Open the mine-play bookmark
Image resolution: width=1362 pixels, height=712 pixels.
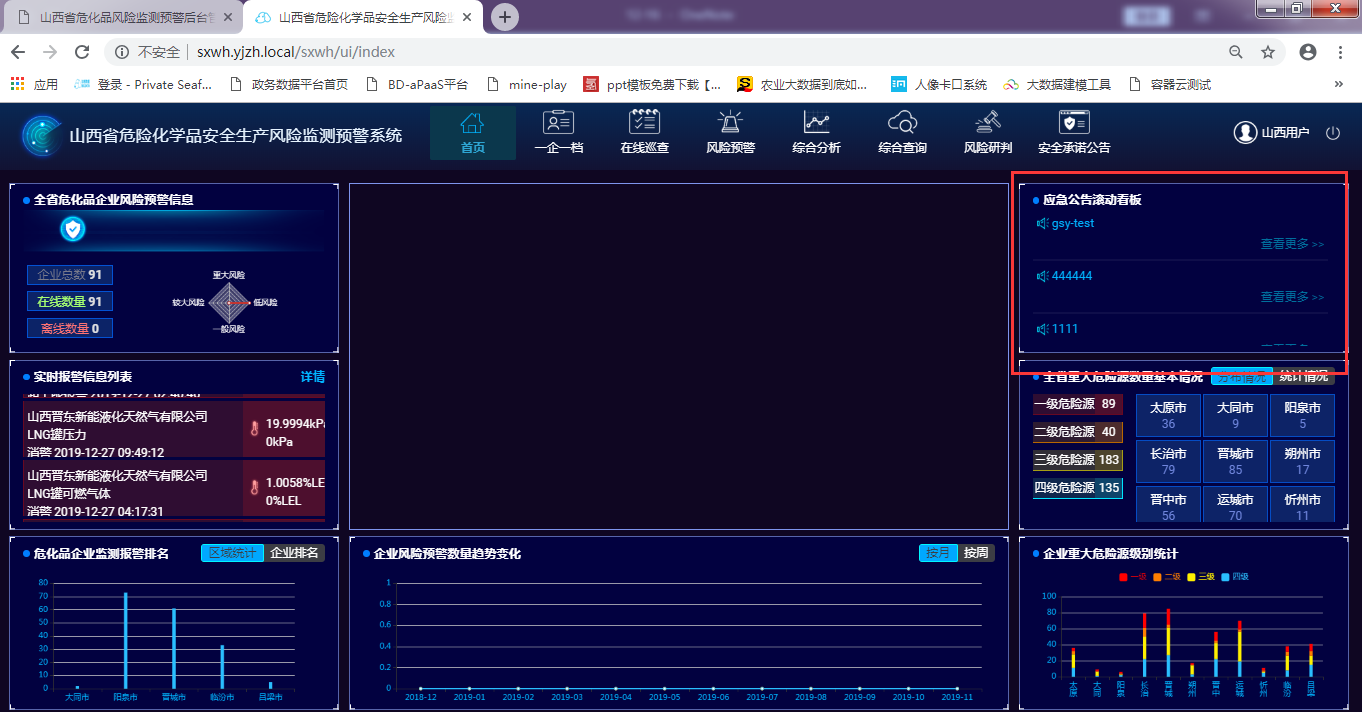(527, 85)
